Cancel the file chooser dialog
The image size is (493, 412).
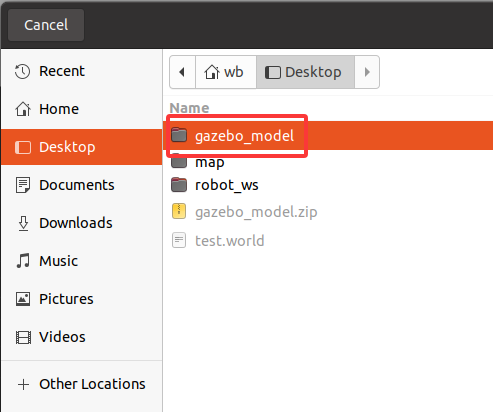(46, 25)
